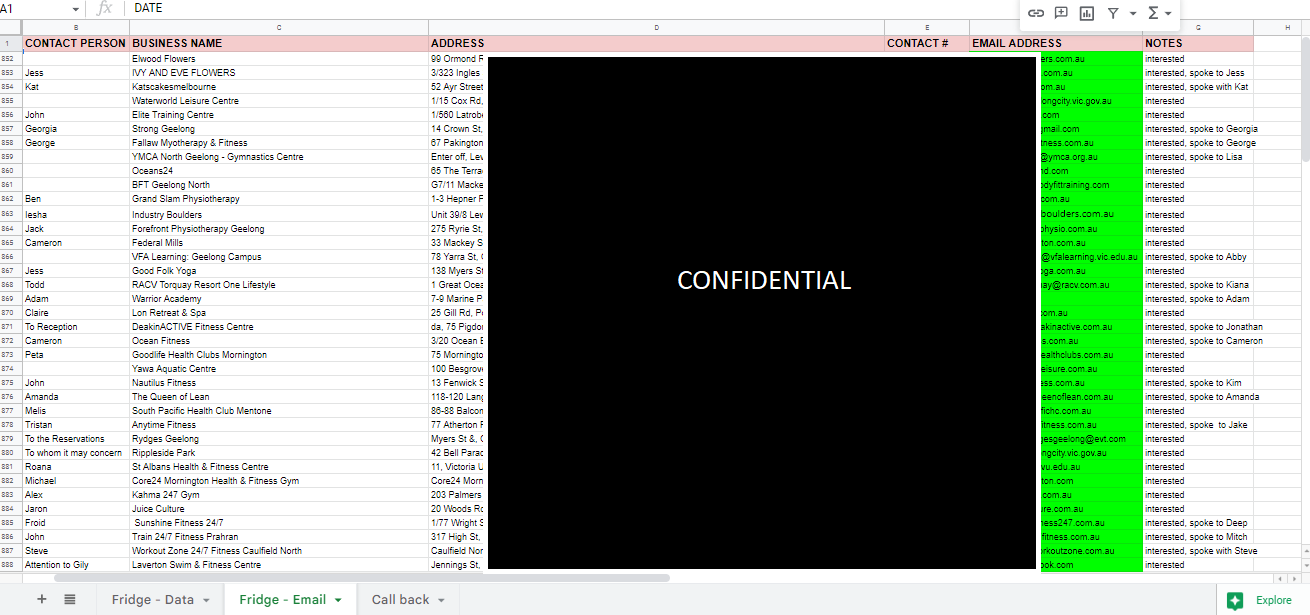
Task: Click the cell Katscakesmelbourne
Action: coord(279,87)
